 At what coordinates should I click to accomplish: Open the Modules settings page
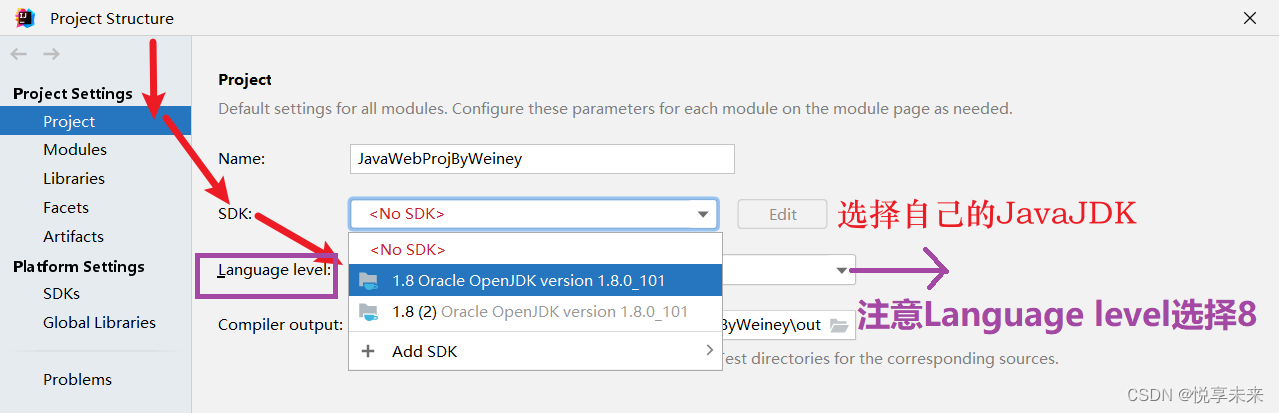click(x=75, y=149)
